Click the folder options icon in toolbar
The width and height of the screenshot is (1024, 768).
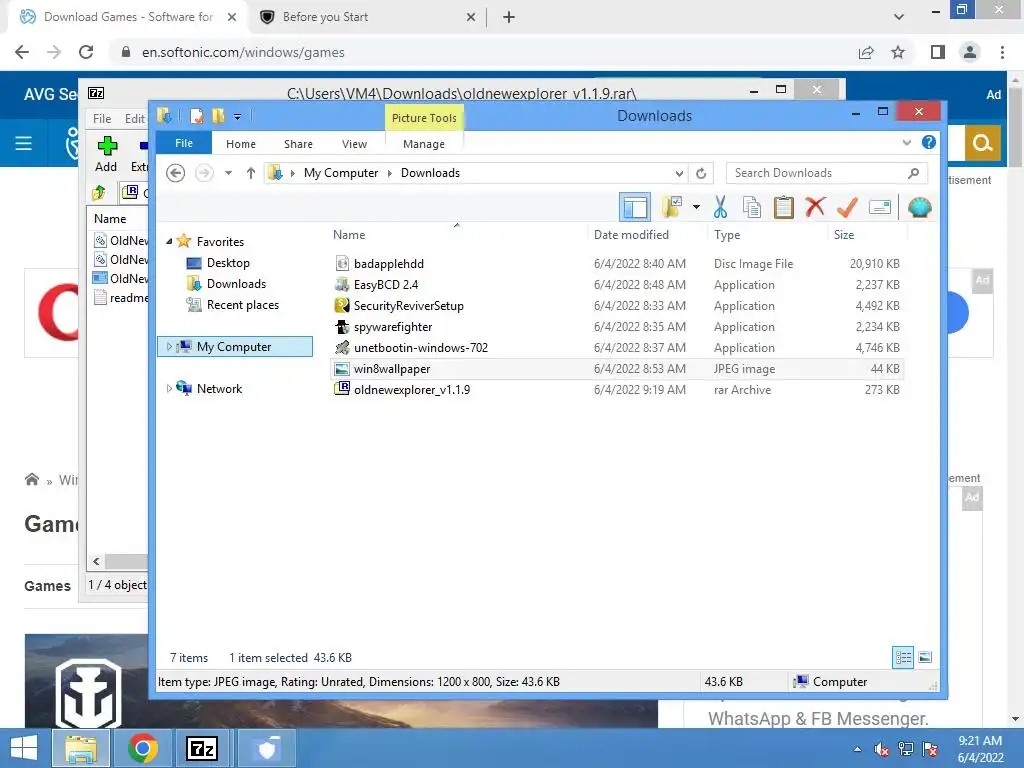(x=672, y=208)
